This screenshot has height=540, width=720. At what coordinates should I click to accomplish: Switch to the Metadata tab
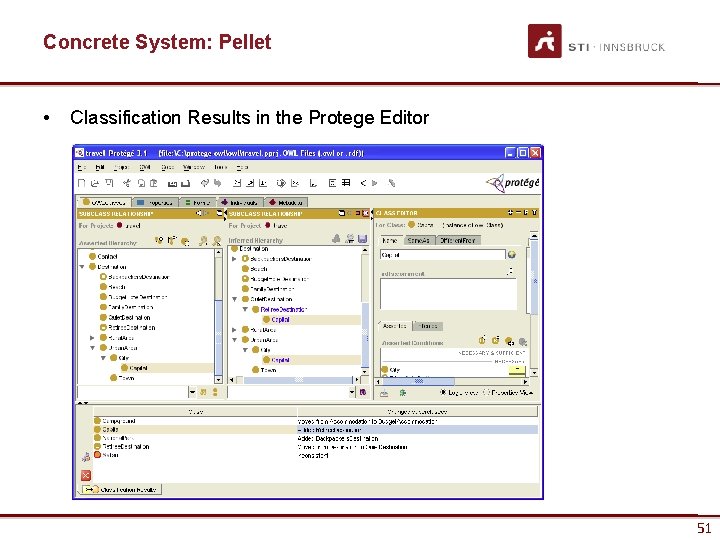pos(286,202)
